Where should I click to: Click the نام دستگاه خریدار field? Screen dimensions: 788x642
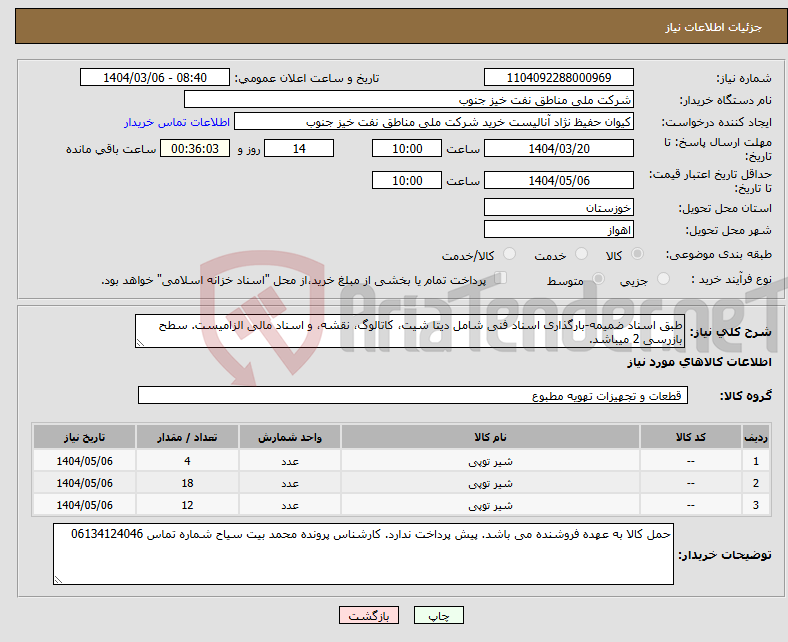409,100
